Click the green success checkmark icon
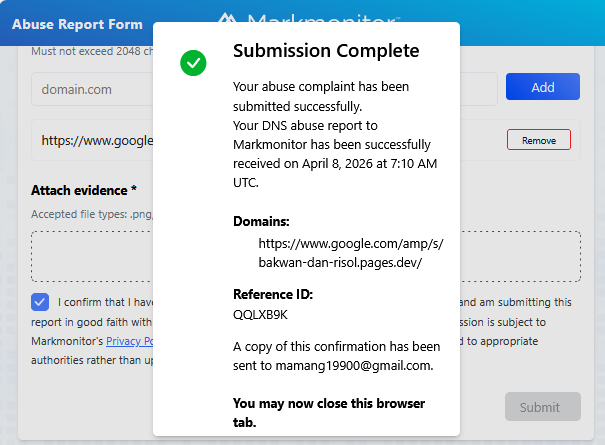Screen dimensions: 605x445 193,62
